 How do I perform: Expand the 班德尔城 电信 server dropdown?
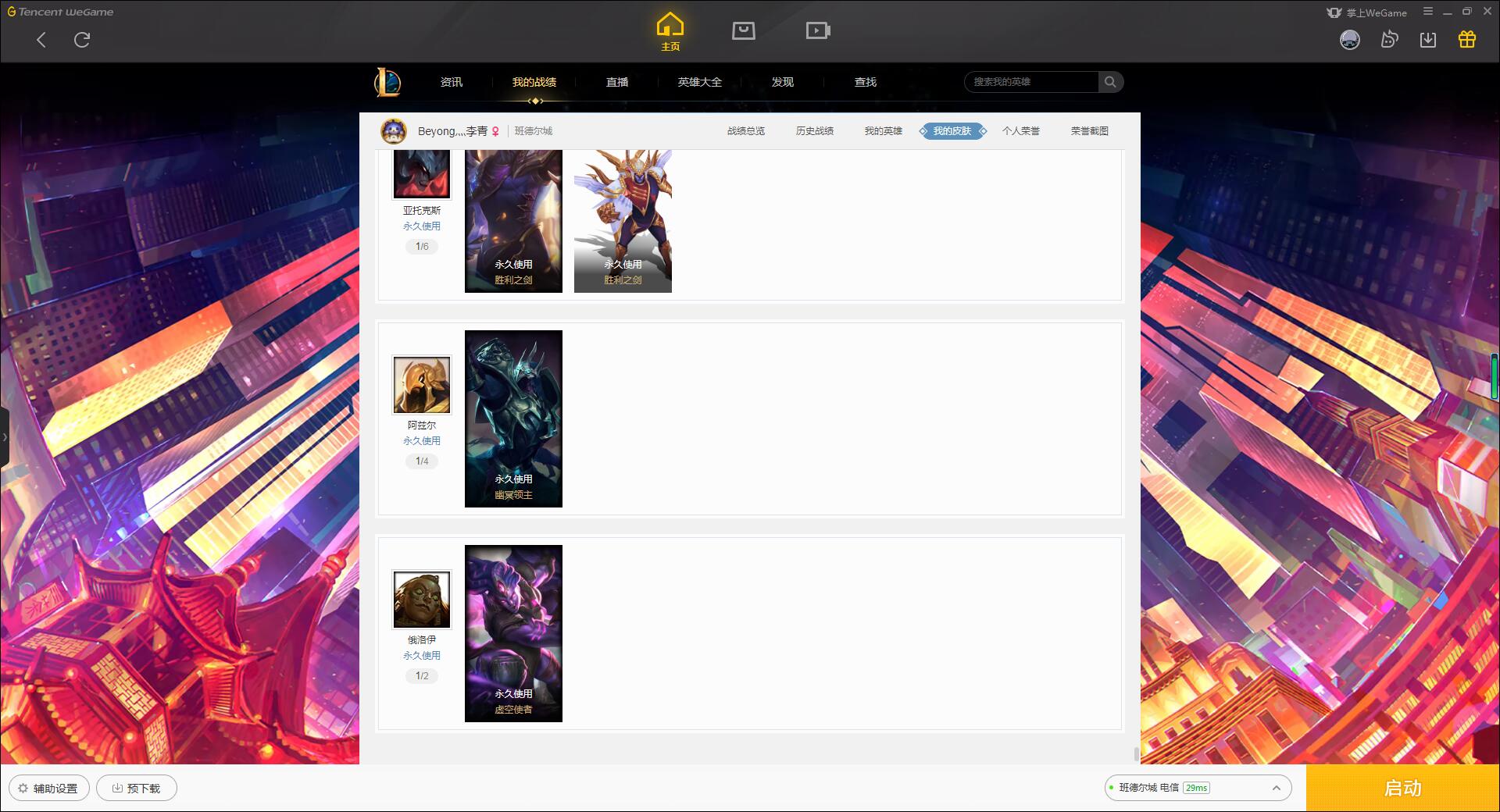[1198, 788]
